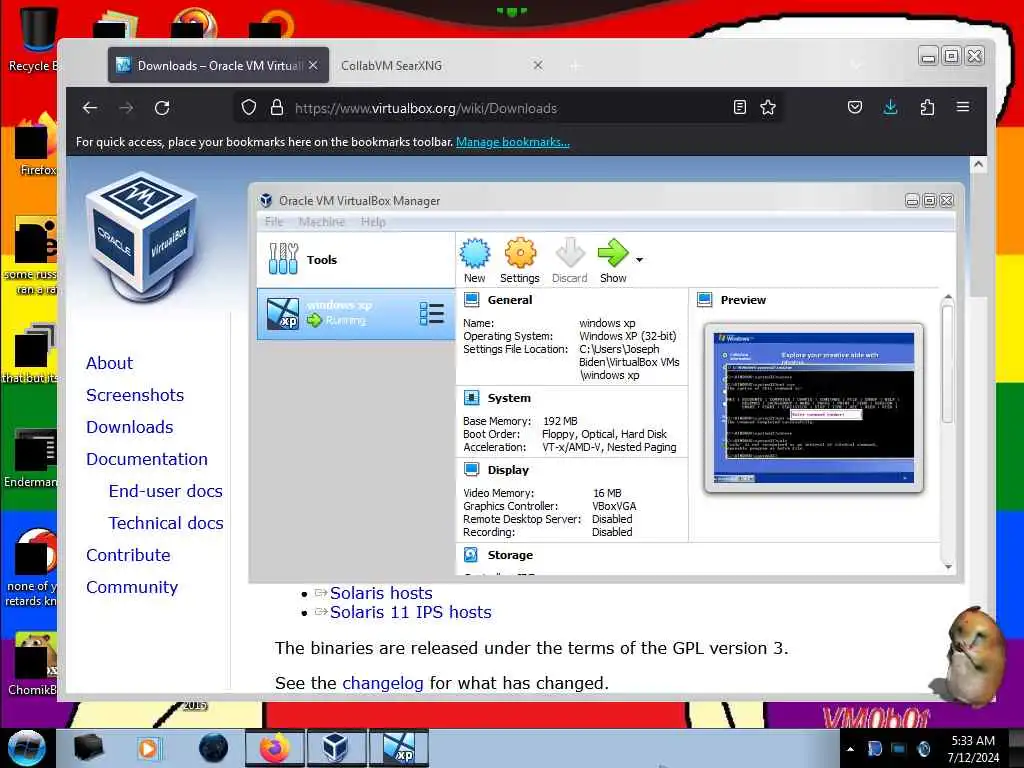Click the Windows XP VM taskbar icon
This screenshot has width=1024, height=768.
tap(398, 748)
